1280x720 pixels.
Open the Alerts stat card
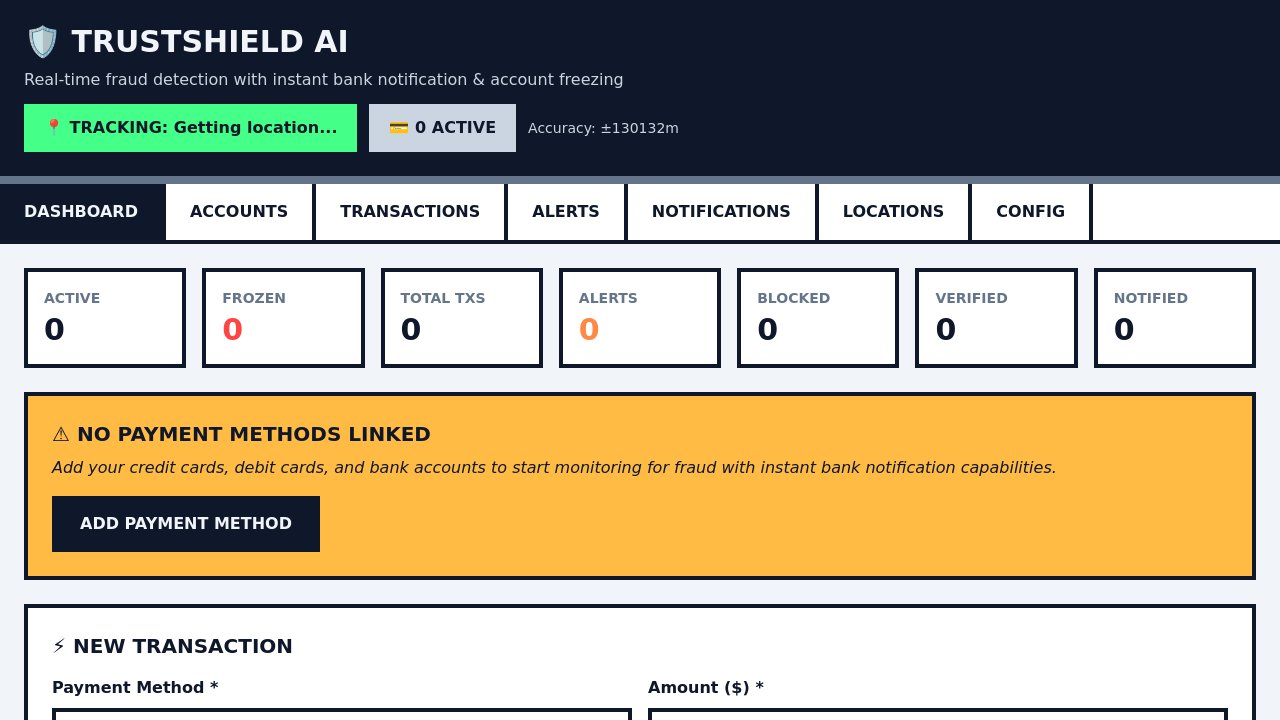640,318
